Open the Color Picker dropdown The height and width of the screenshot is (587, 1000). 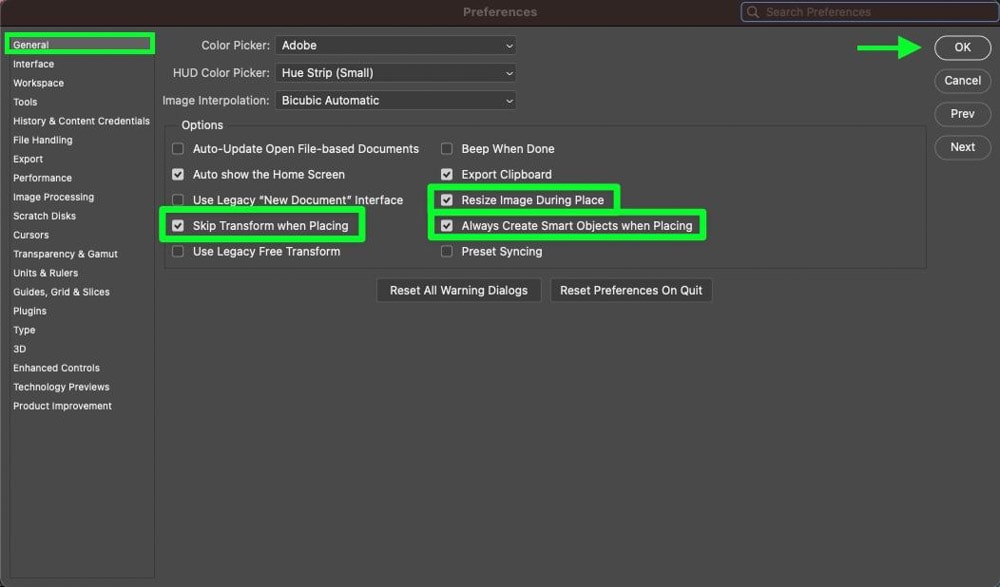395,45
